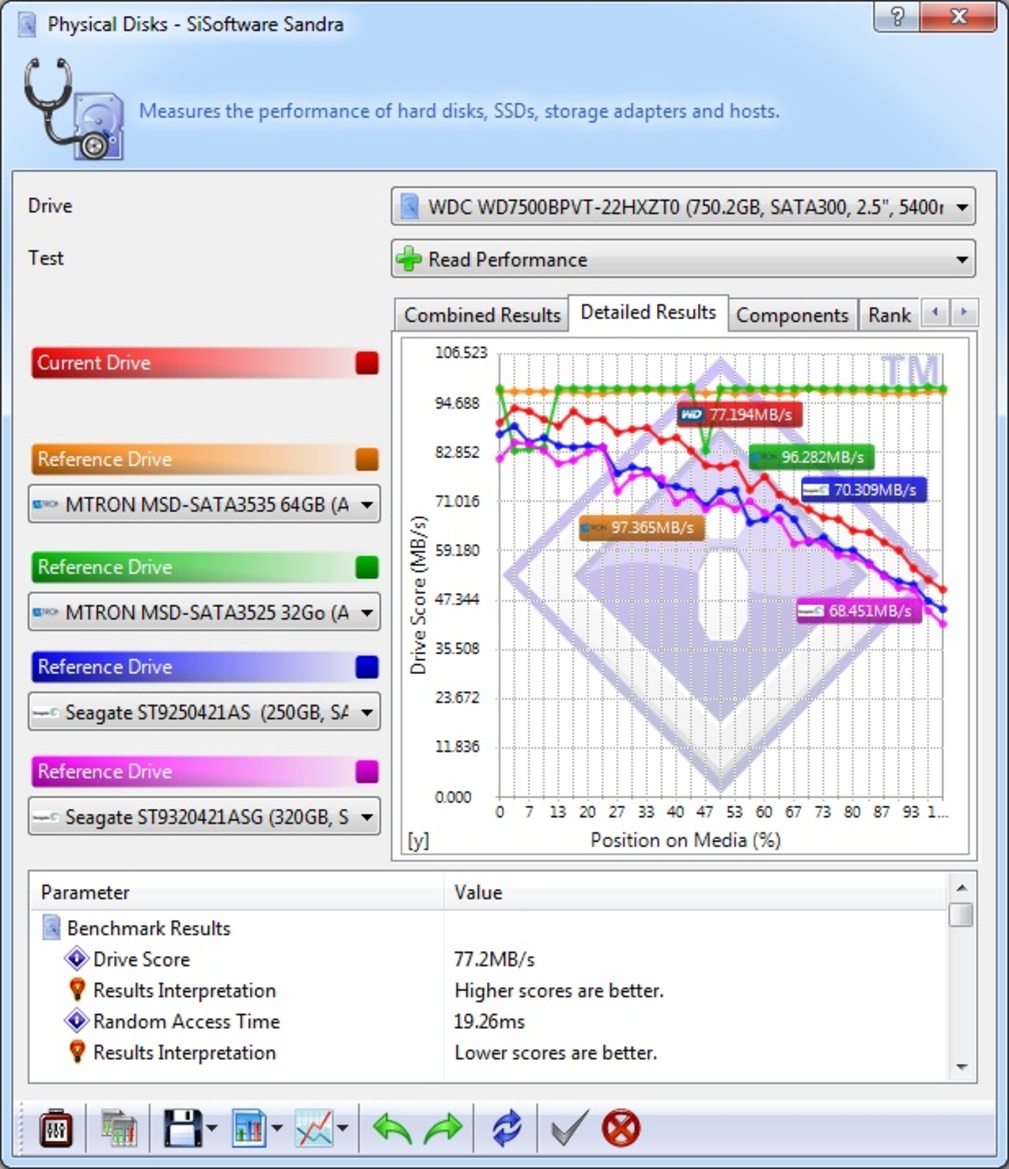
Task: Click the results list scrollbar up arrow
Action: pyautogui.click(x=962, y=887)
